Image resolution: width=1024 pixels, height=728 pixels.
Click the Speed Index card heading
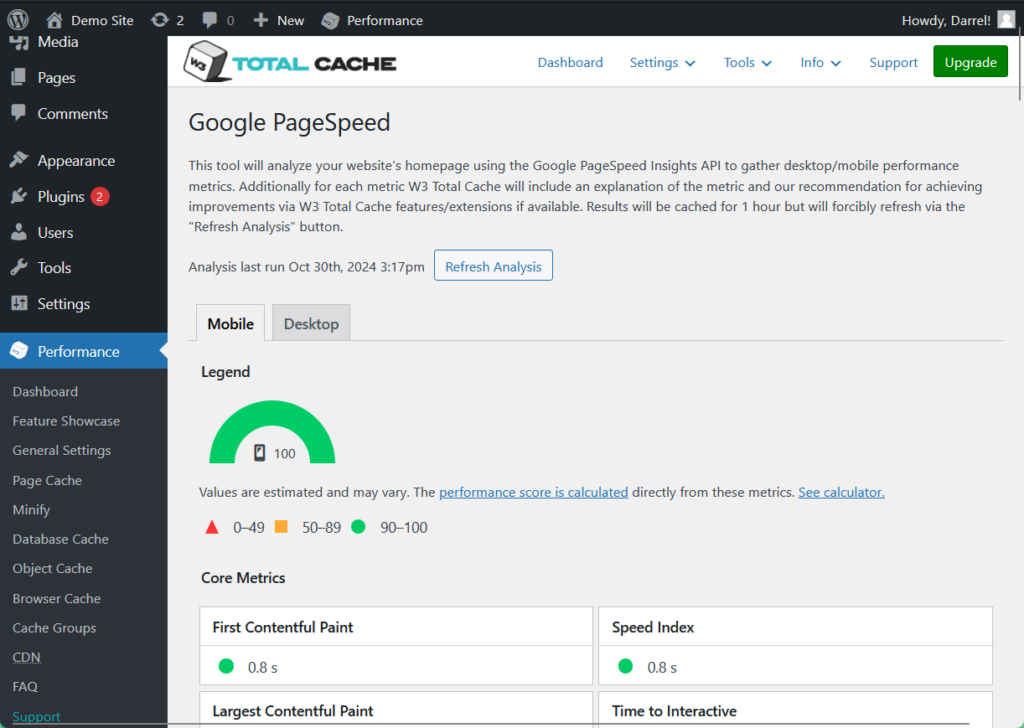653,627
